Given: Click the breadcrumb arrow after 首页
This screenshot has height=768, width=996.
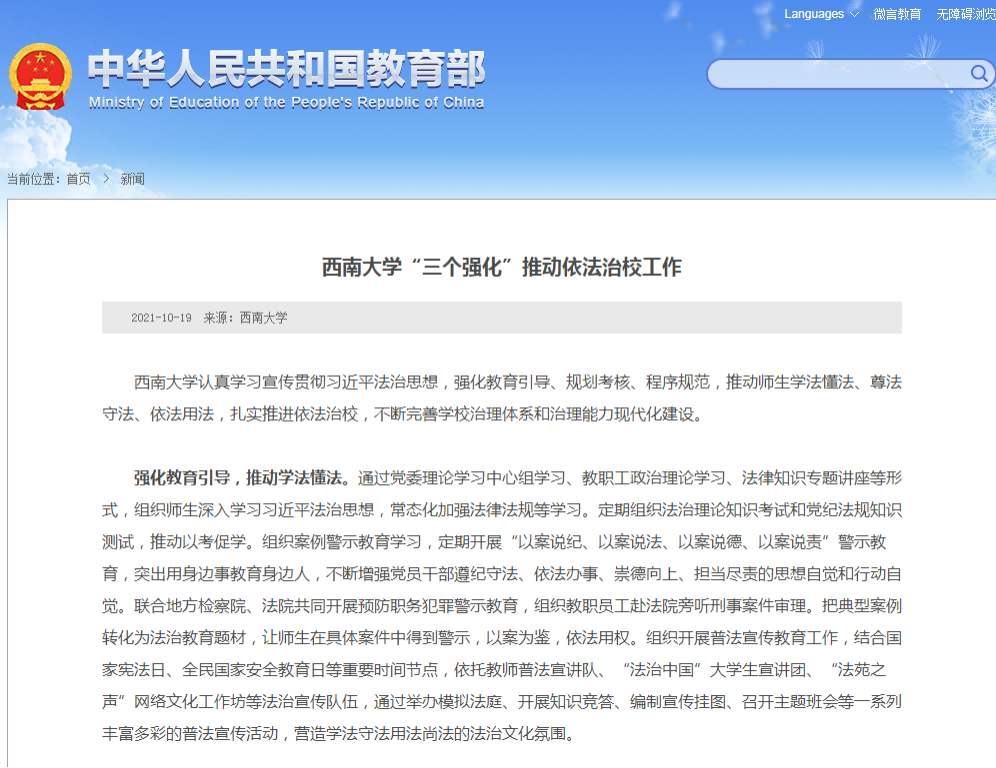Looking at the screenshot, I should point(106,179).
